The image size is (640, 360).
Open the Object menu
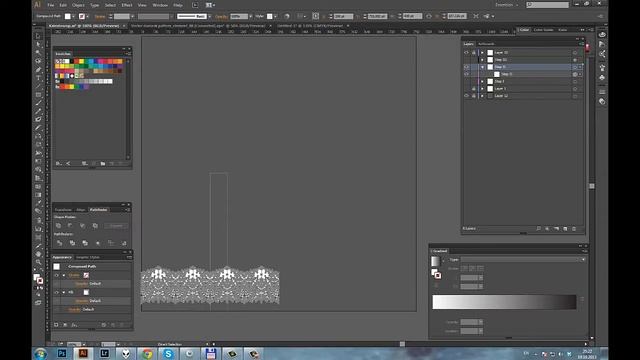click(78, 5)
